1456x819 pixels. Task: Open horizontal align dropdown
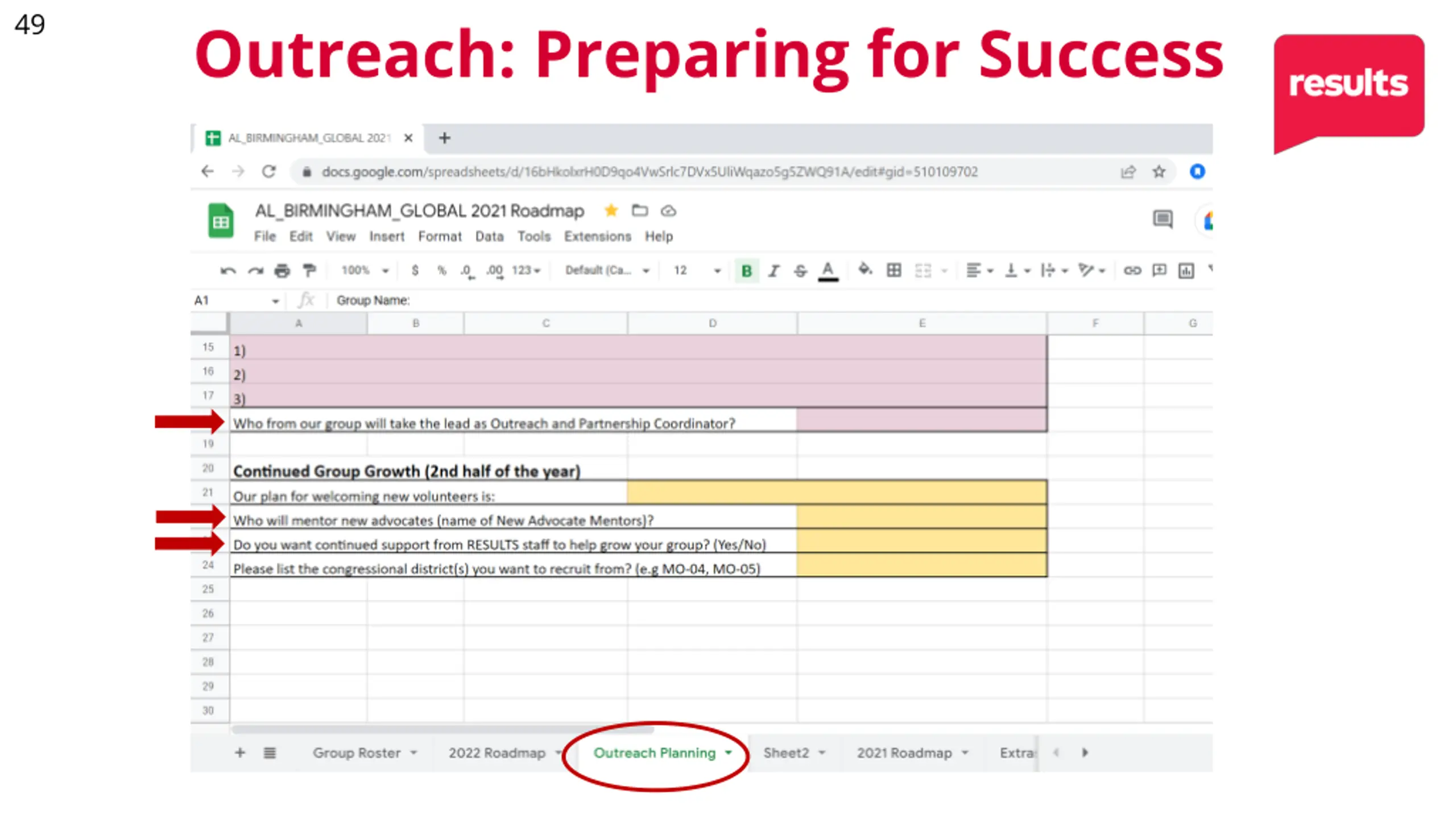[x=979, y=271]
